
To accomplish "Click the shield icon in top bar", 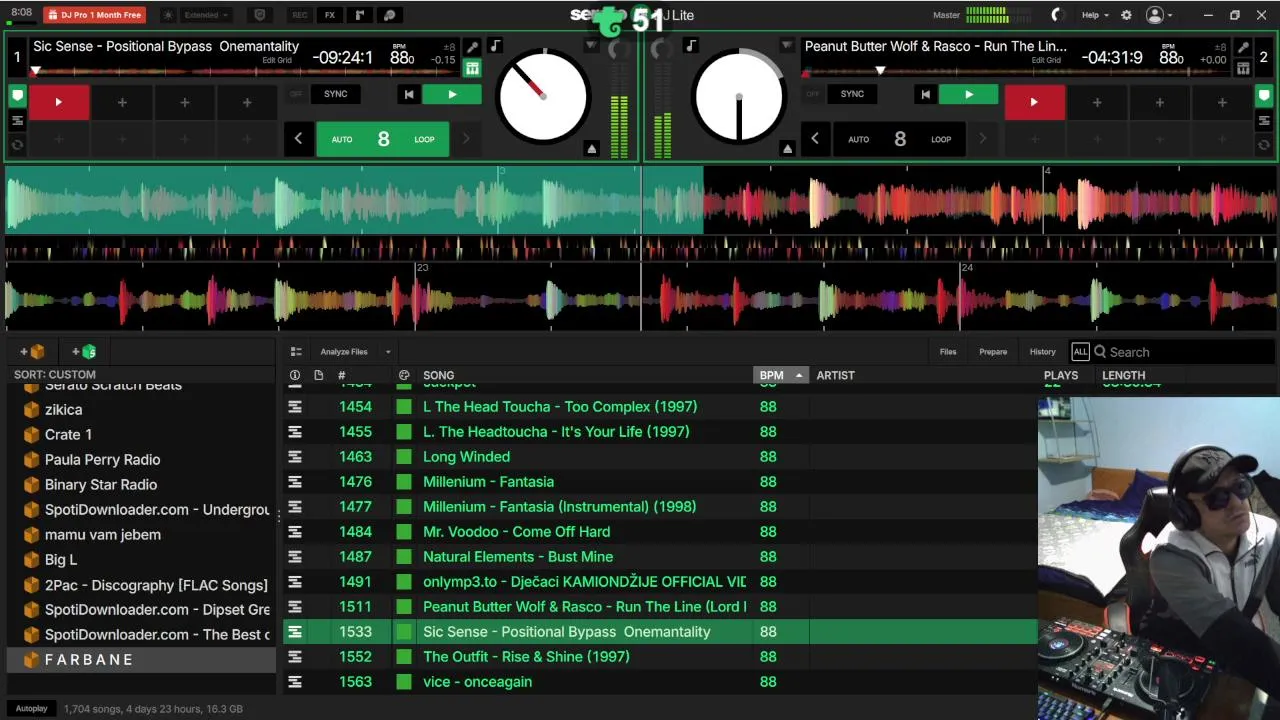I will (260, 15).
